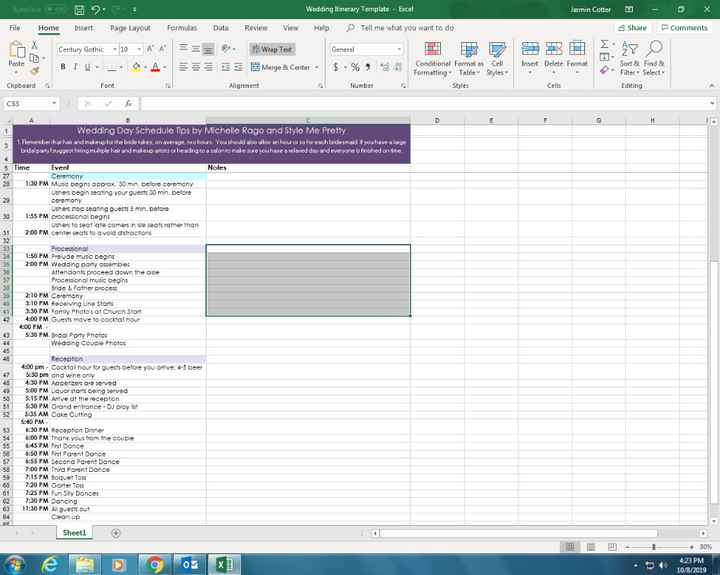Switch to the Page Layout tab

tap(130, 28)
